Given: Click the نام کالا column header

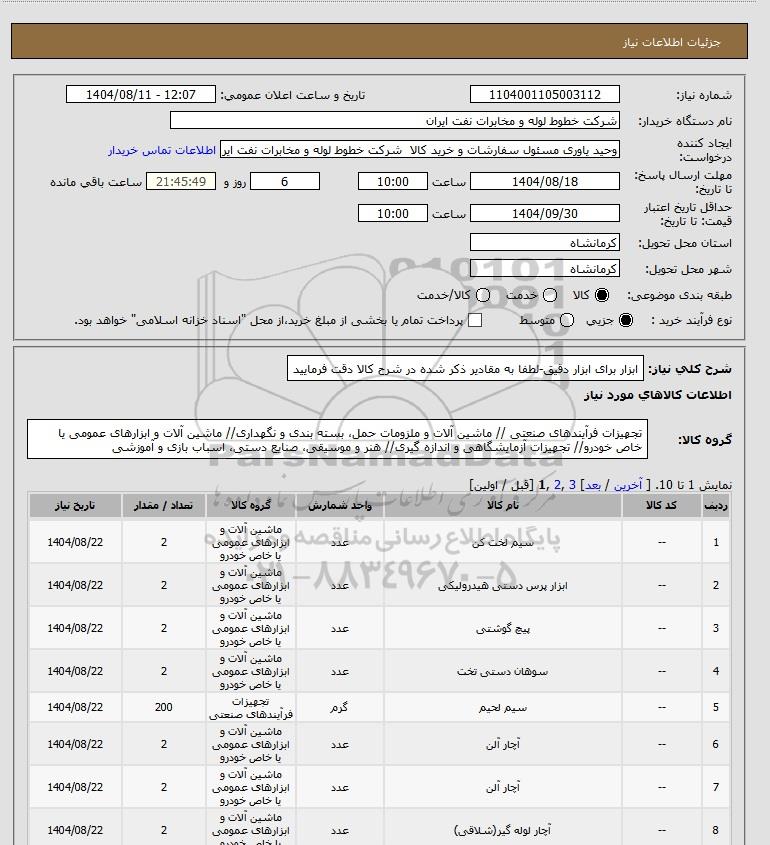Looking at the screenshot, I should 503,505.
